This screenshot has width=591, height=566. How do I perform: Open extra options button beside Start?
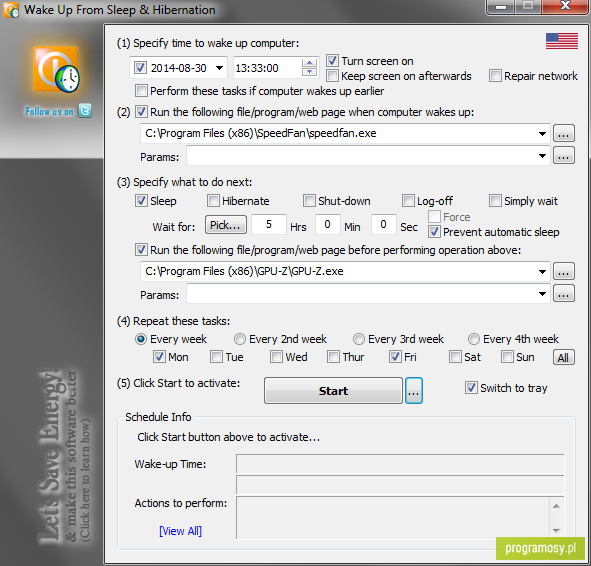[413, 391]
